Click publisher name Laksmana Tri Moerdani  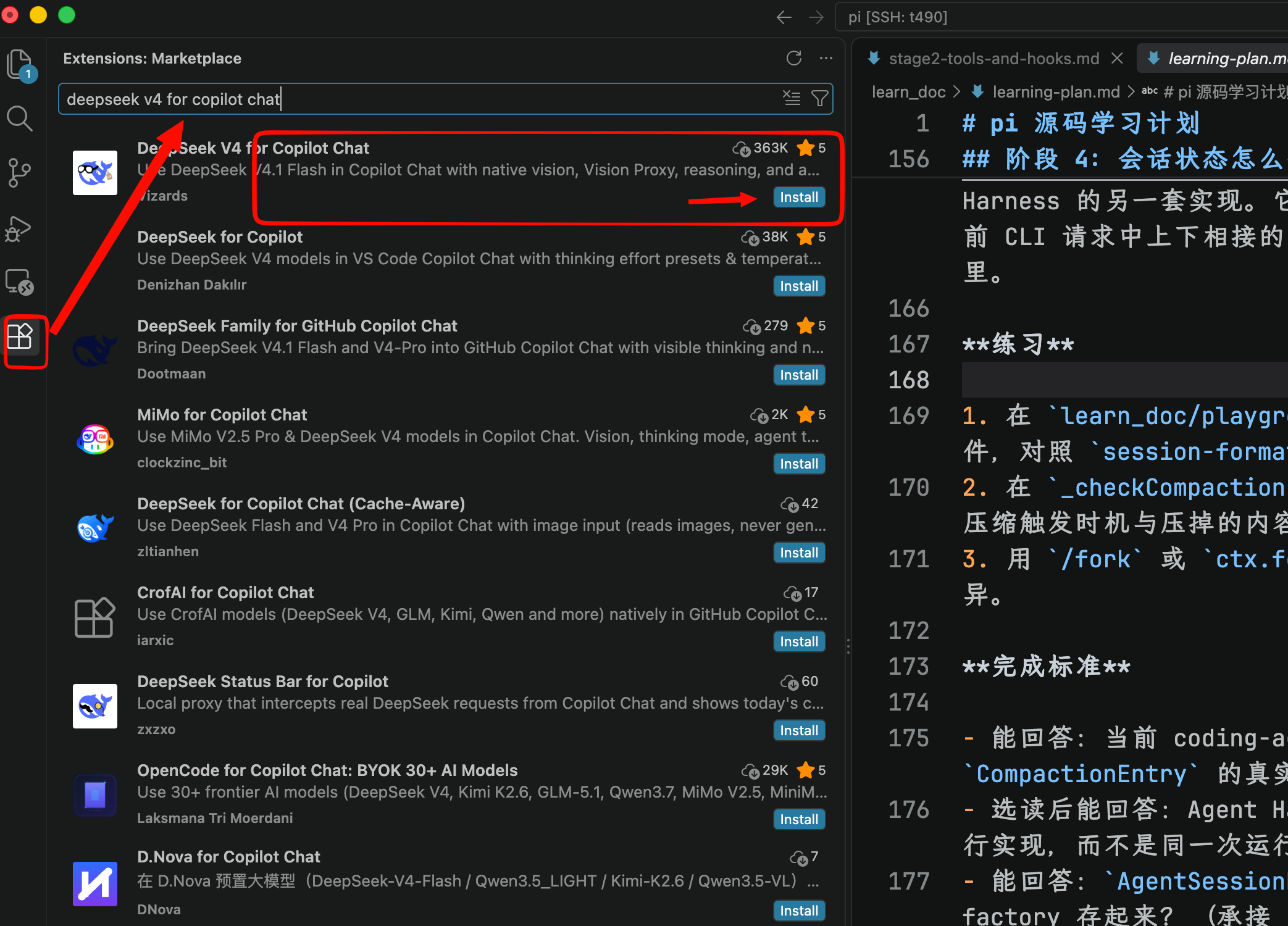coord(215,818)
